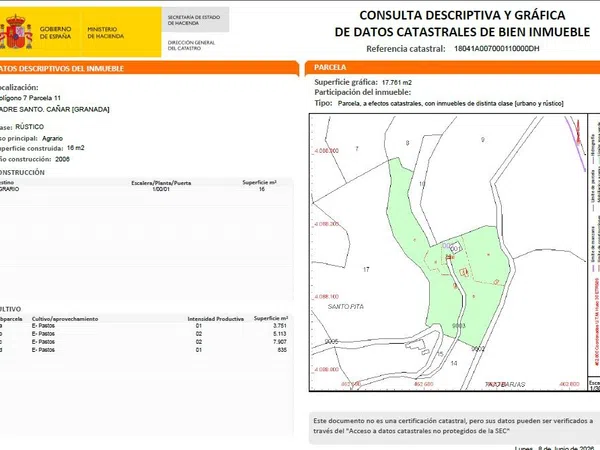This screenshot has height=450, width=600.
Task: Click the parcel 'Tipo:' description text
Action: coord(450,103)
